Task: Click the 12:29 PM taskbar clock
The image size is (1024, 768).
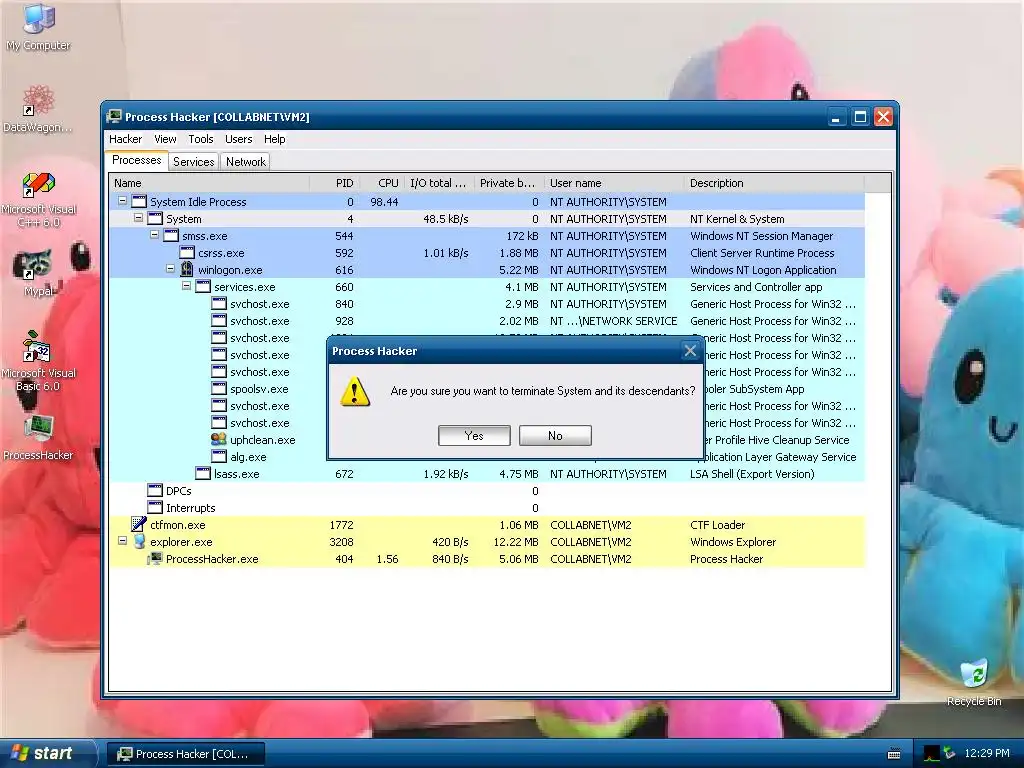Action: pos(987,753)
